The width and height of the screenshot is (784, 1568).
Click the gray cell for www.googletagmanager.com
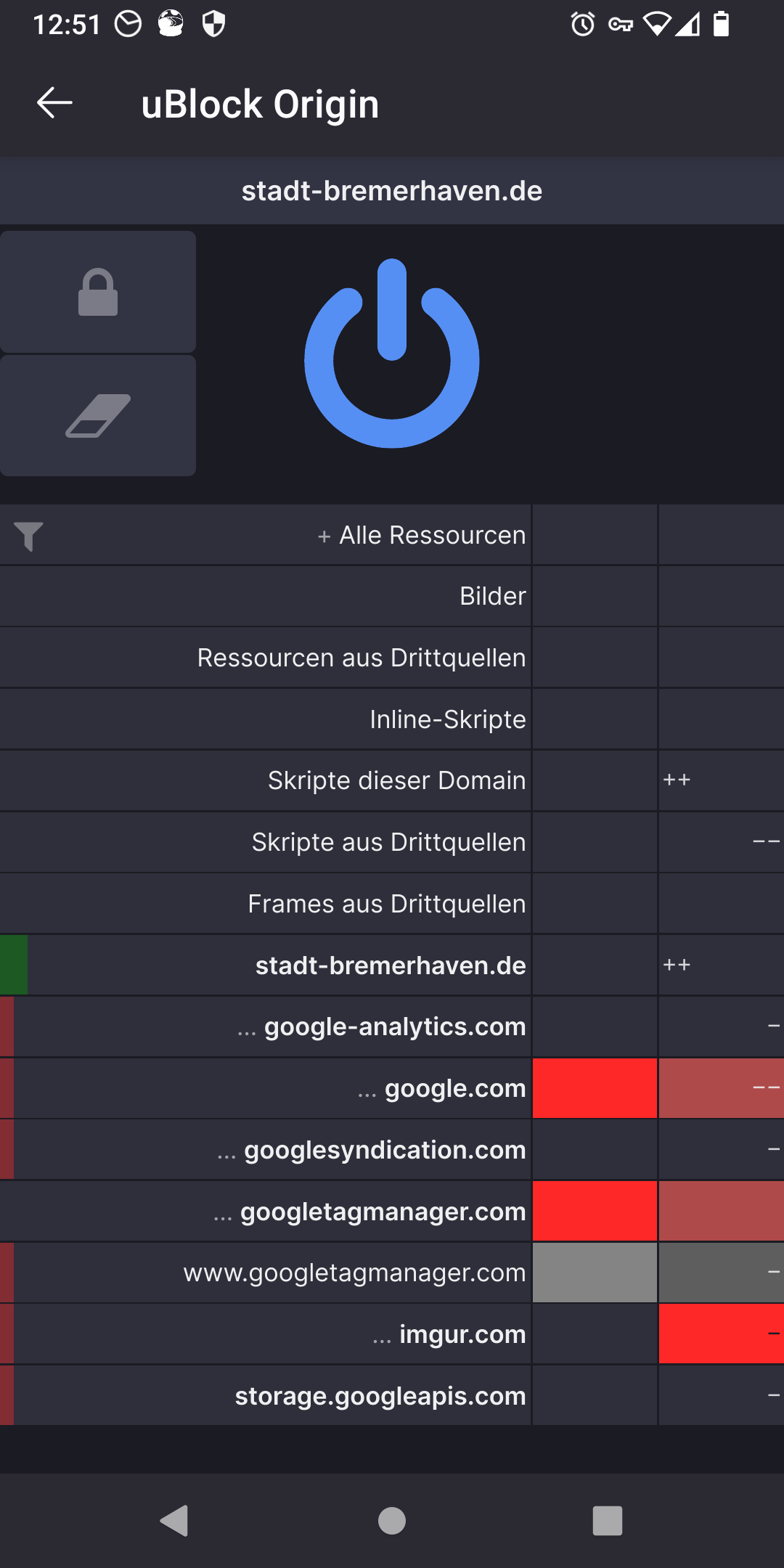coord(595,1273)
